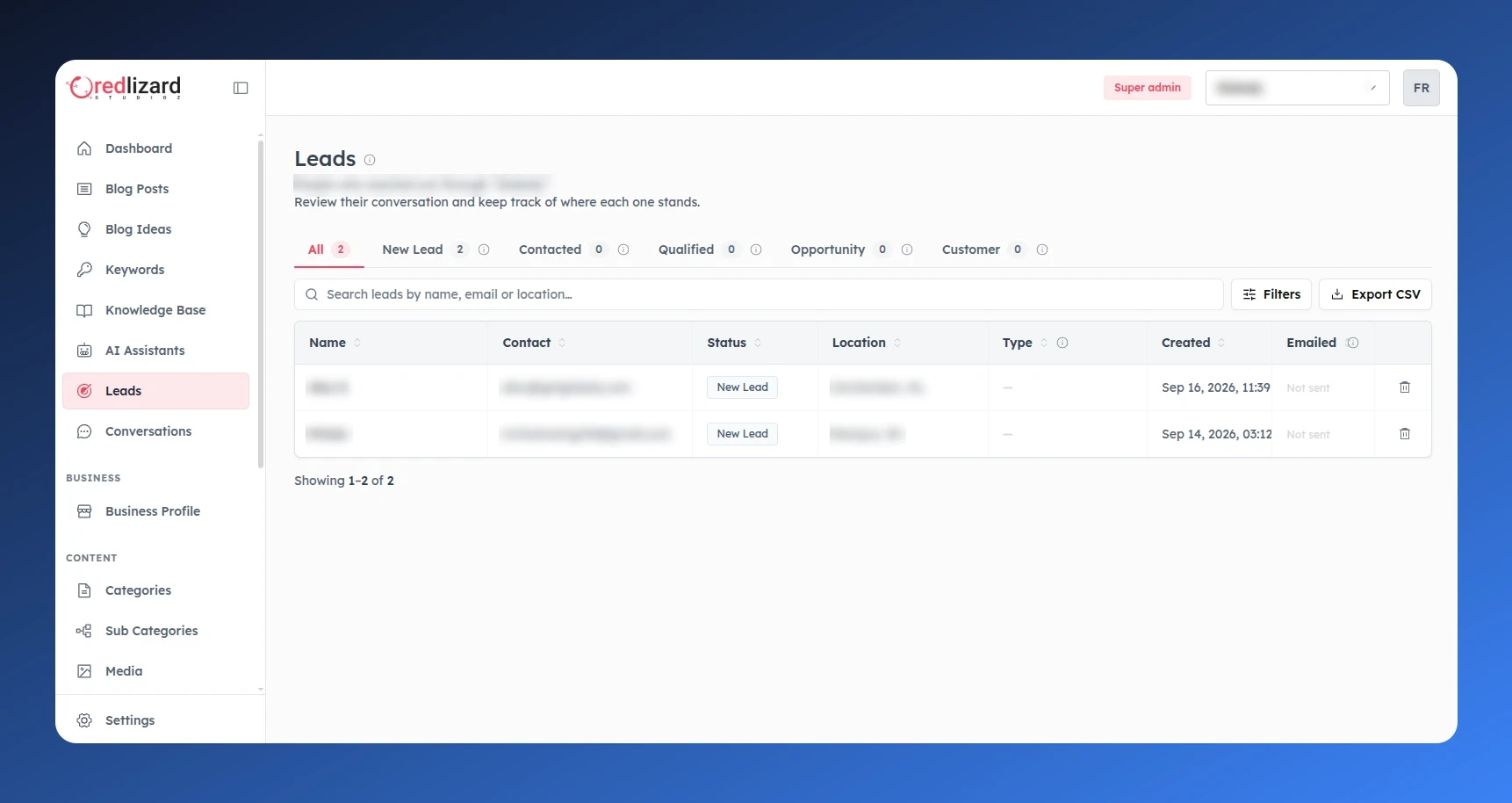Switch language with the FR button
1512x803 pixels.
point(1421,88)
